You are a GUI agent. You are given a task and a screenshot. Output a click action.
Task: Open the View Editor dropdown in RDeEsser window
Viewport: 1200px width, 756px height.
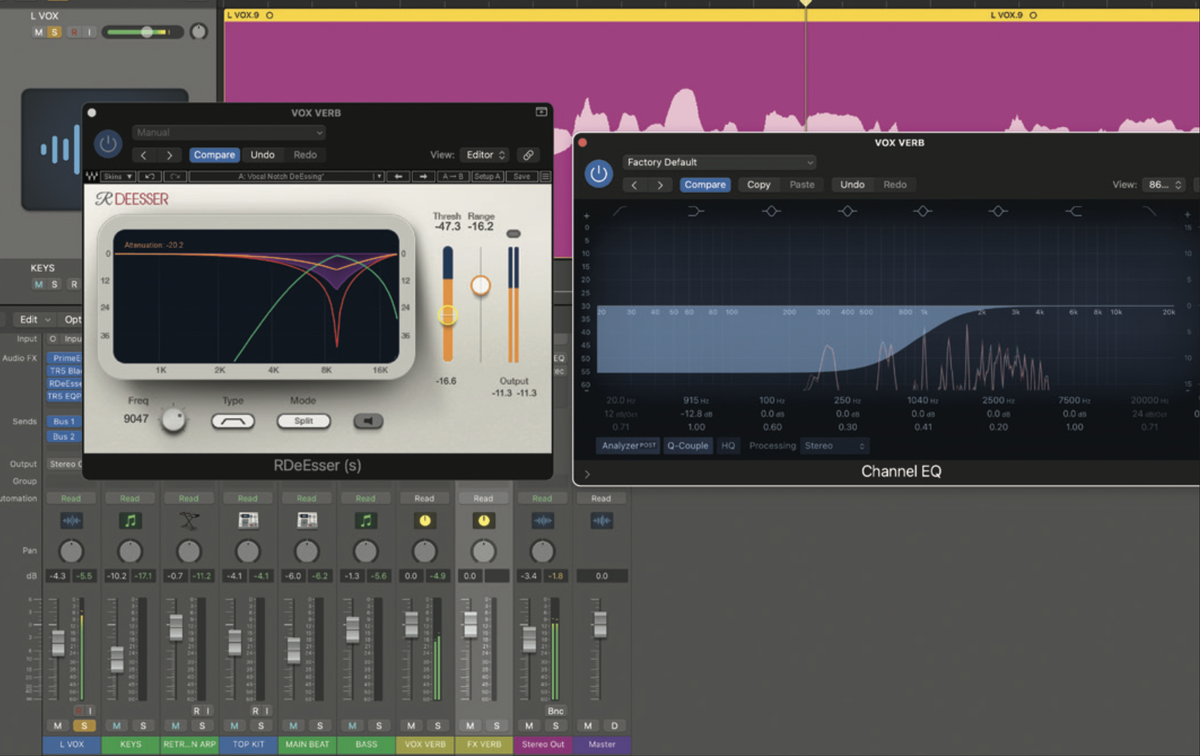tap(484, 155)
